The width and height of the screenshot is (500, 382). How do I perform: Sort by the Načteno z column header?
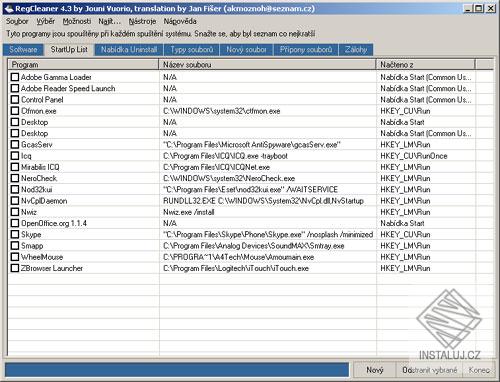point(426,64)
